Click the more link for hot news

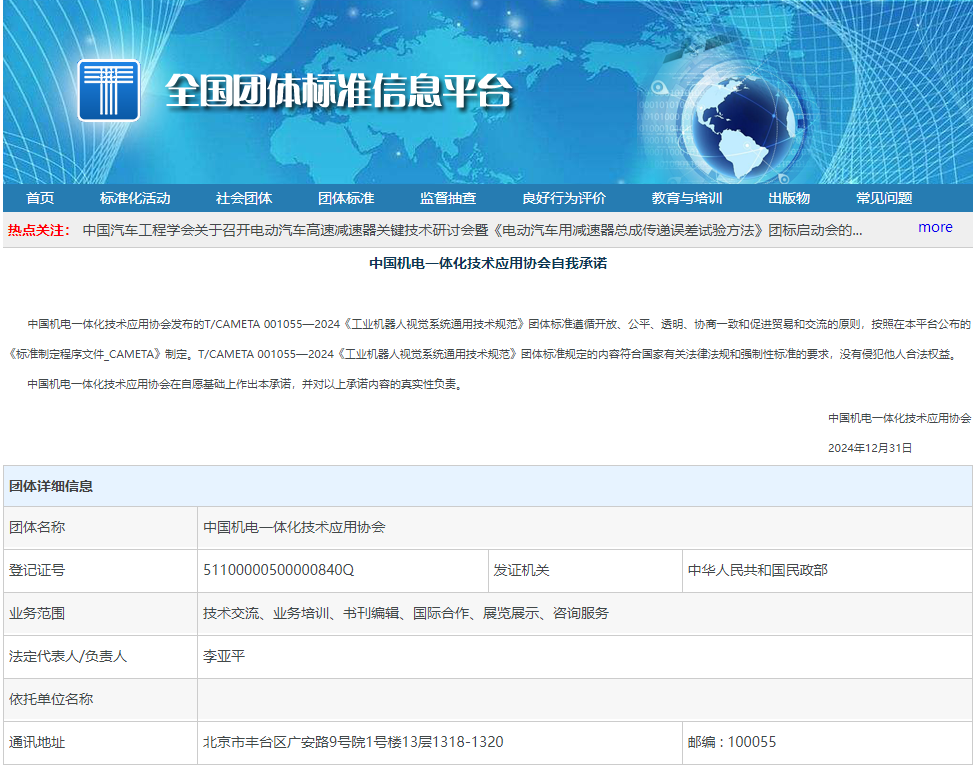[x=935, y=227]
